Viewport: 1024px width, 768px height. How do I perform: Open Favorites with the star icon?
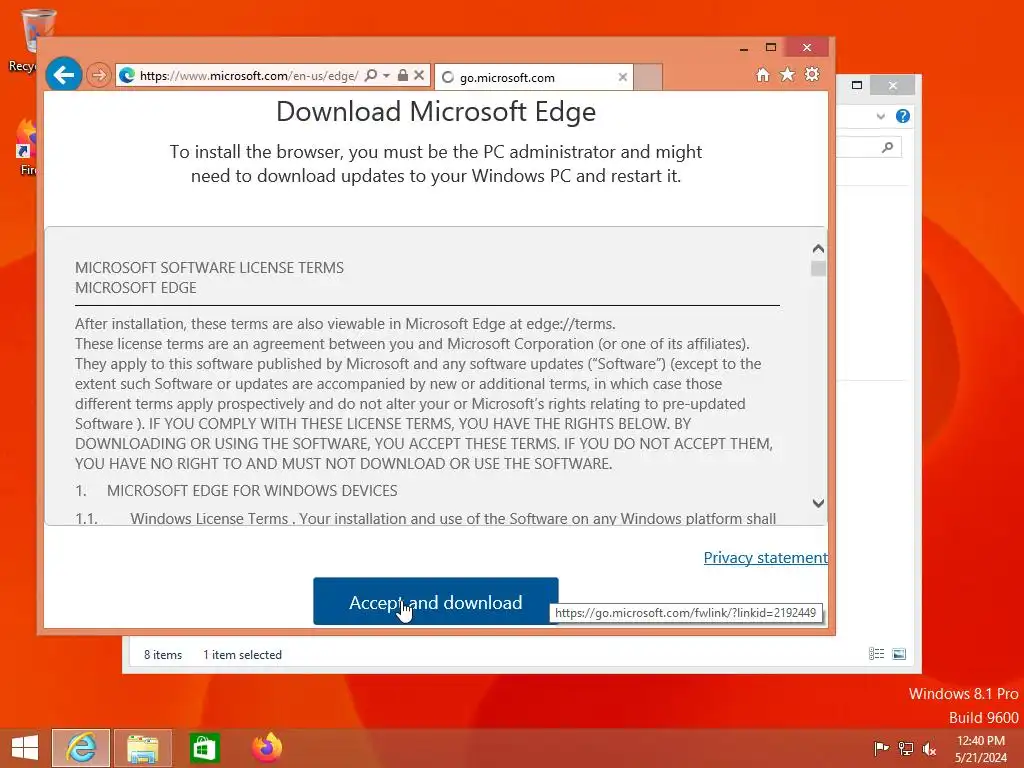pos(788,74)
